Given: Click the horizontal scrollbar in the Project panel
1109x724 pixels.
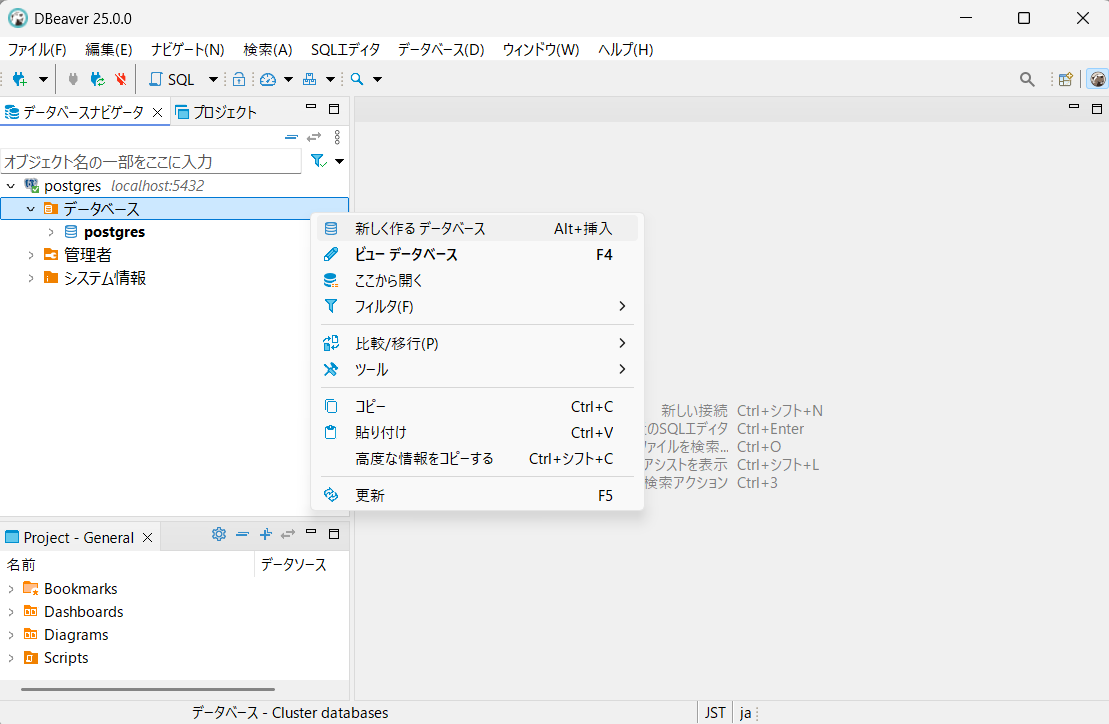Looking at the screenshot, I should pos(147,689).
